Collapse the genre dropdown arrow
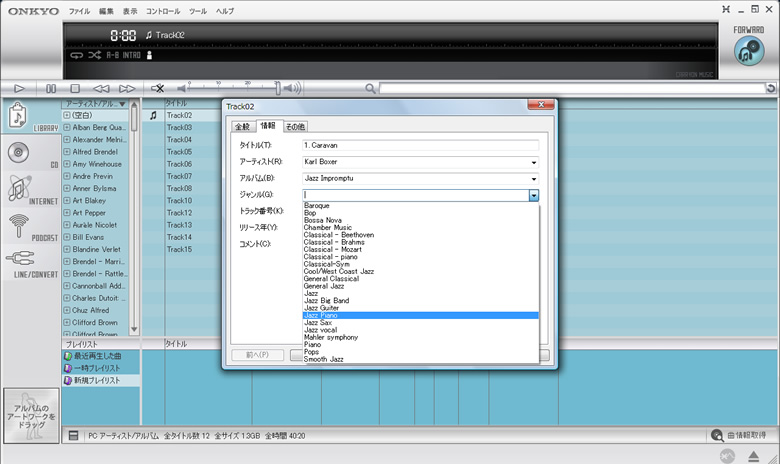 534,195
